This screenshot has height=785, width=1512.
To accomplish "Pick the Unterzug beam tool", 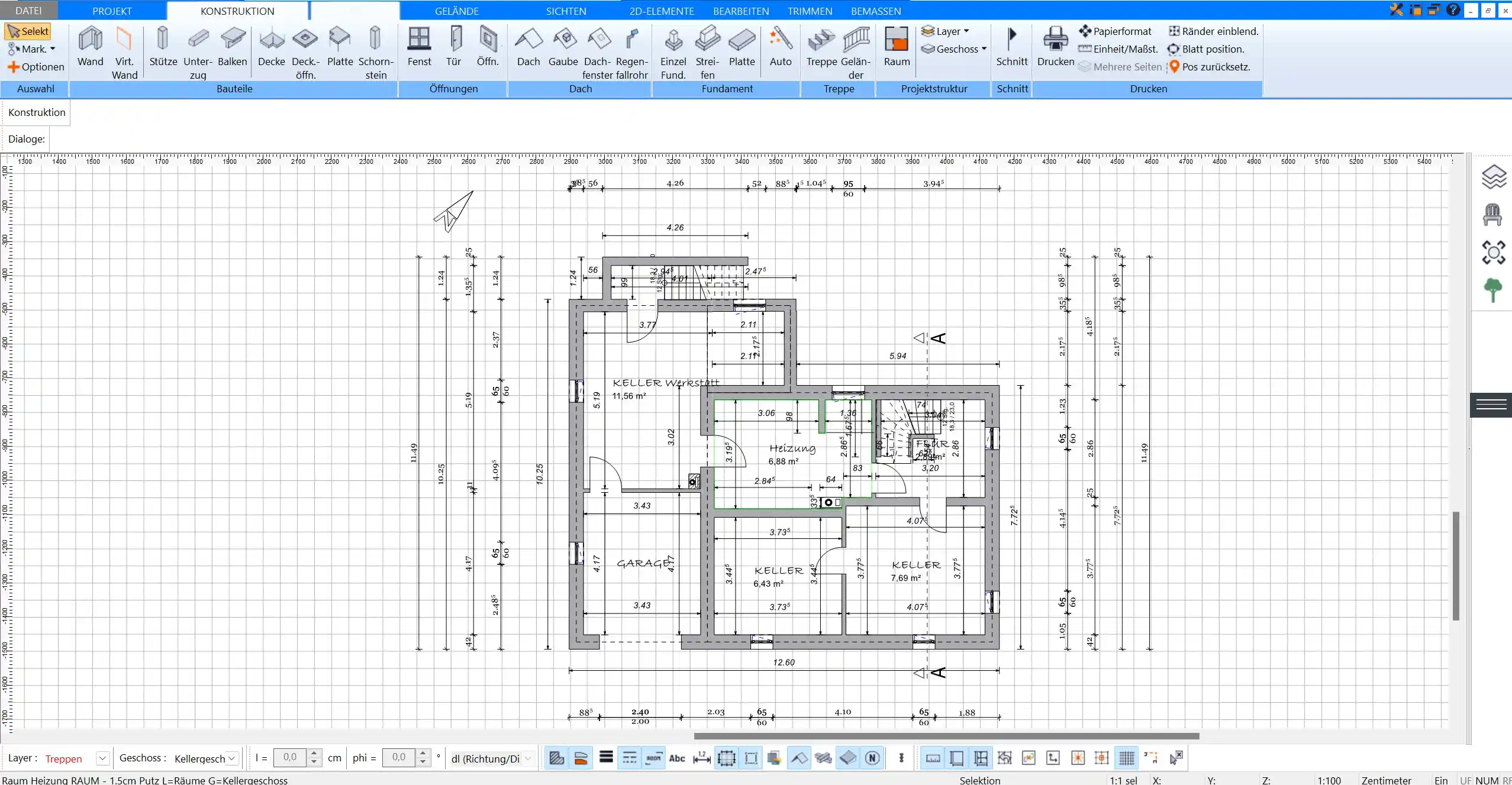I will pos(198,53).
